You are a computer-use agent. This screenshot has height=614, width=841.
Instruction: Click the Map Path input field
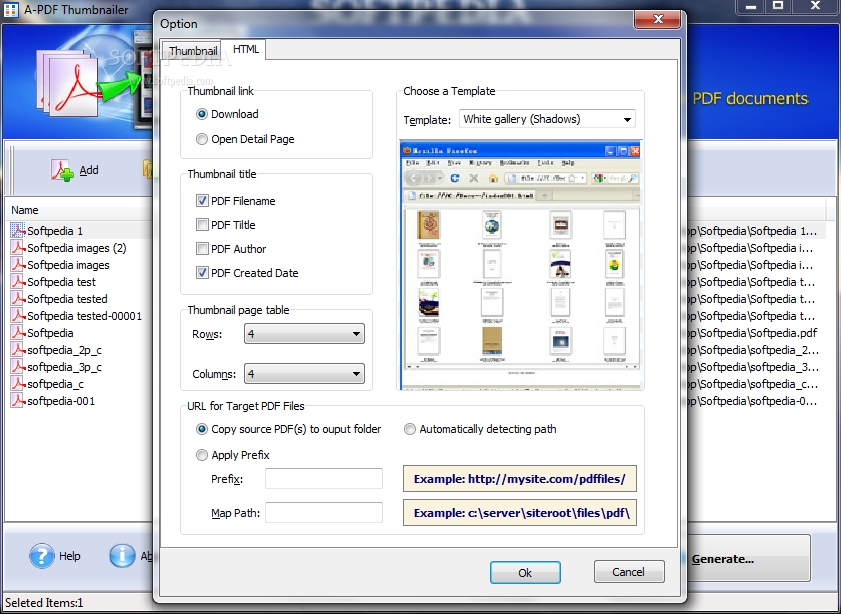coord(323,513)
